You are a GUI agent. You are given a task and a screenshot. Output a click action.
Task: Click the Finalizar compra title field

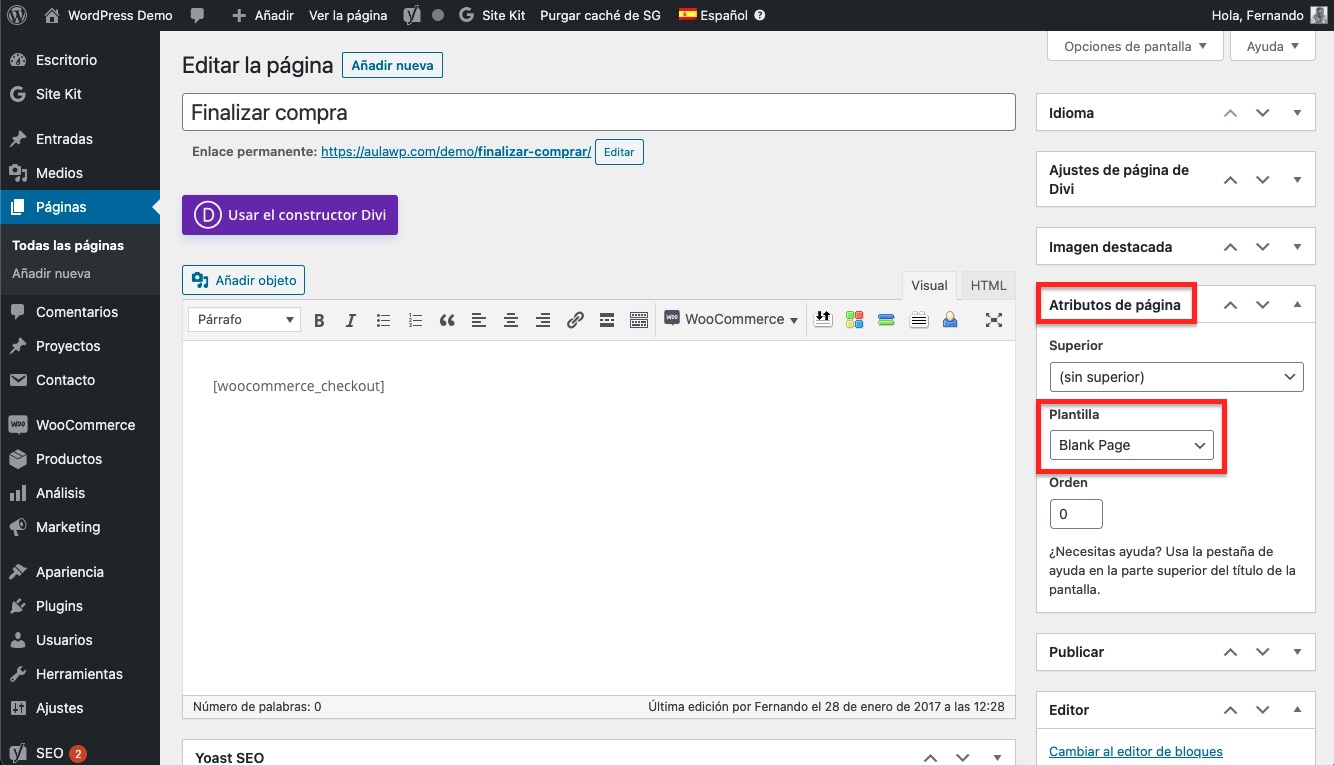coord(599,112)
